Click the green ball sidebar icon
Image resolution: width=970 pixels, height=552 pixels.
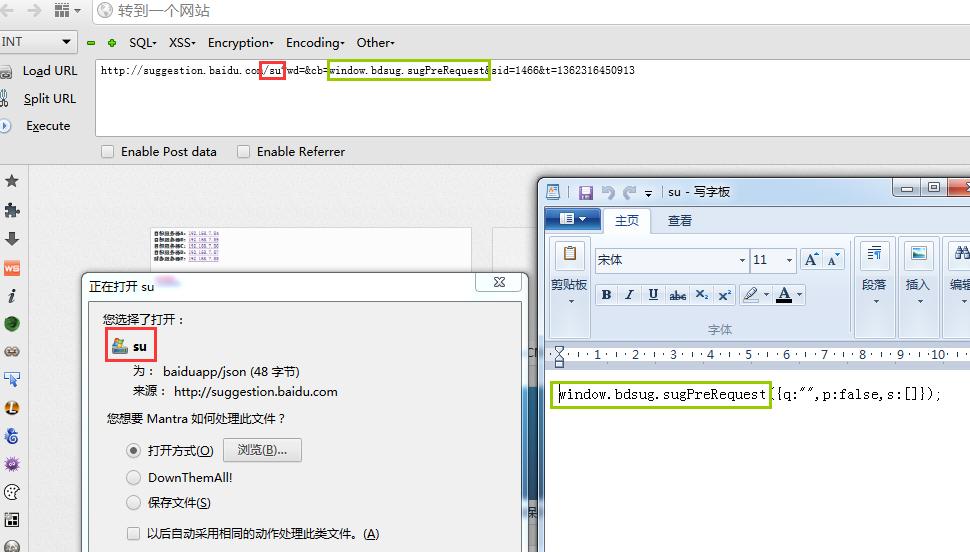coord(12,324)
